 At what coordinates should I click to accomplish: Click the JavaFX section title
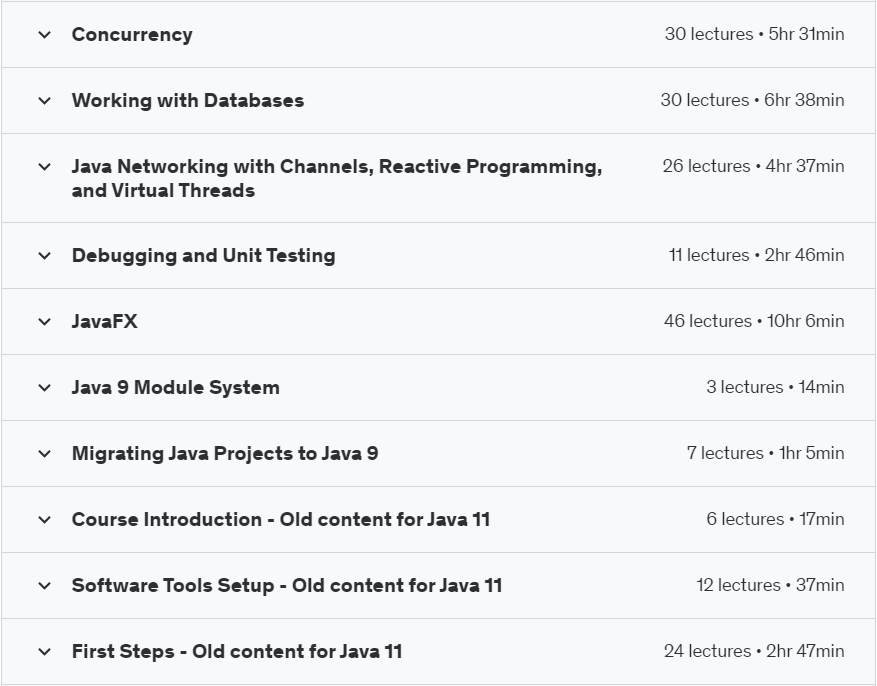(104, 322)
